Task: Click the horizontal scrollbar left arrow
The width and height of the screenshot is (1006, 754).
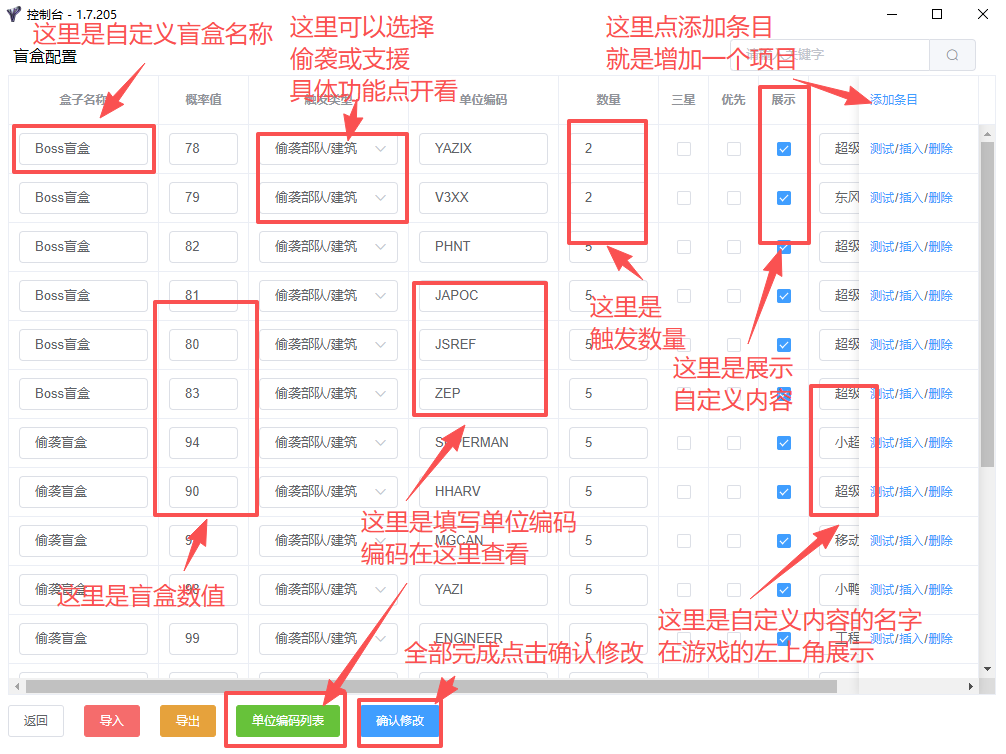Action: (x=16, y=687)
